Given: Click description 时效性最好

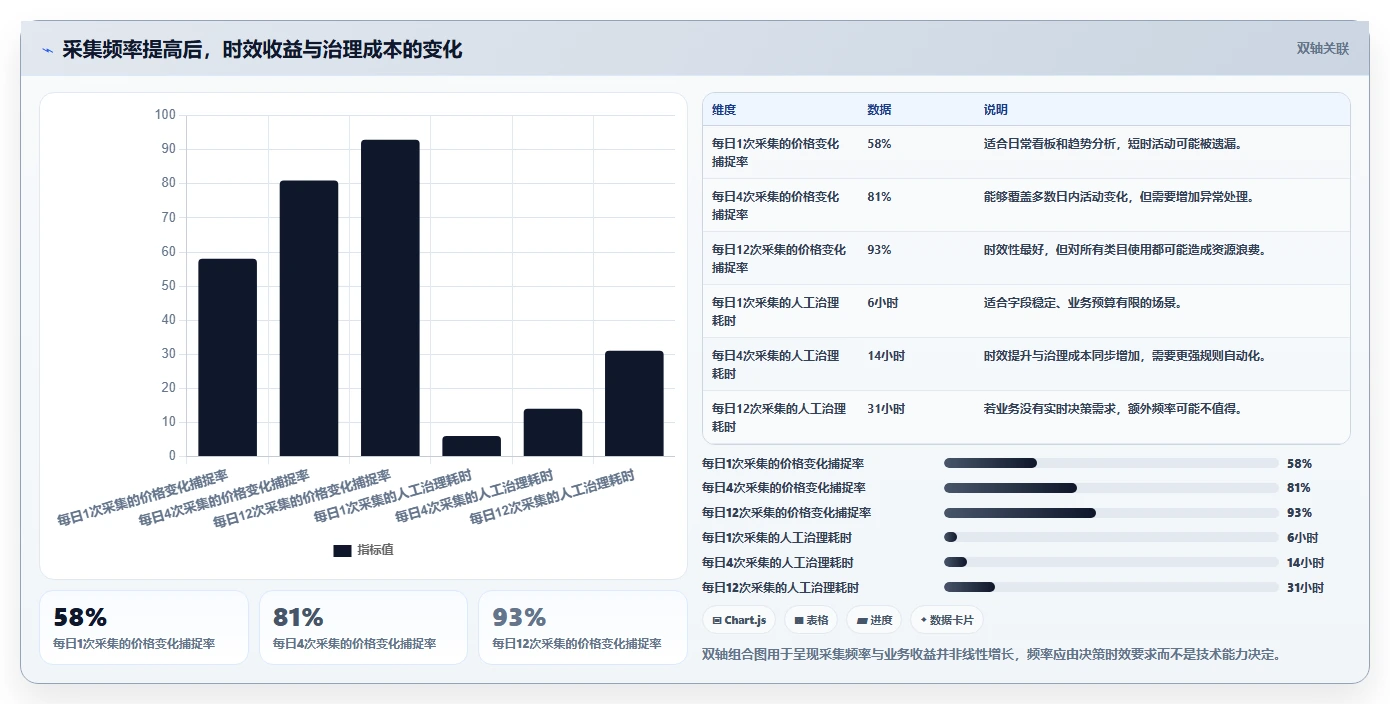Looking at the screenshot, I should [1125, 250].
